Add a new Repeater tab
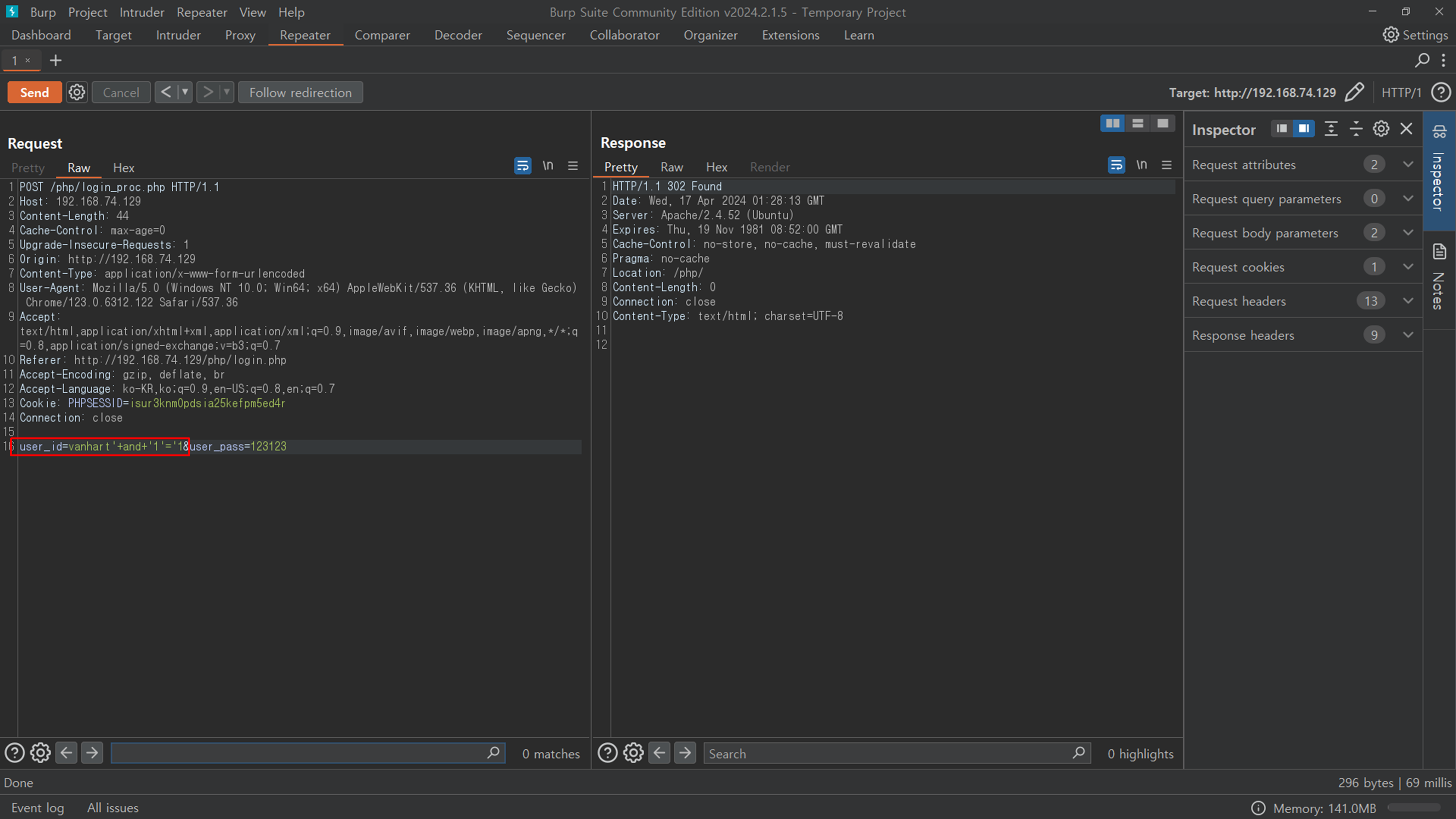This screenshot has width=1456, height=819. click(55, 61)
